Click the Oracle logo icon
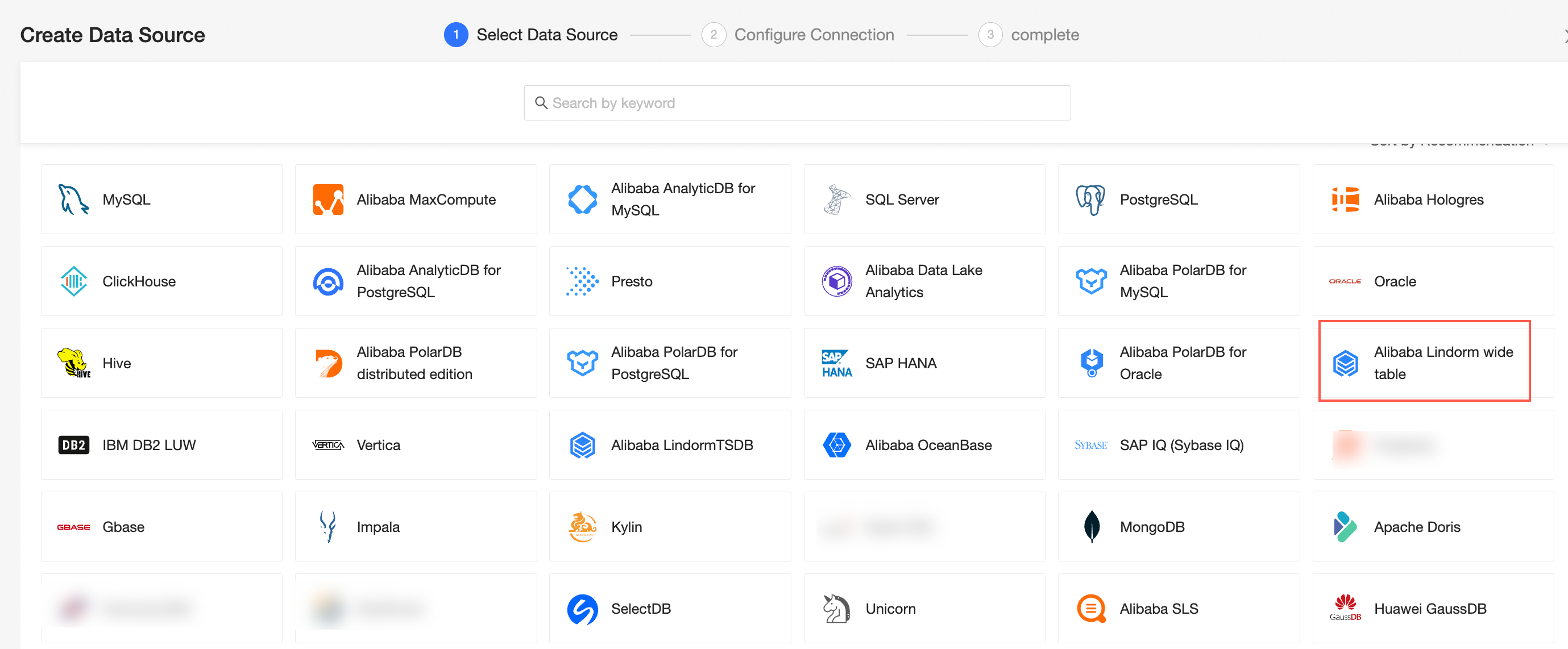The image size is (1568, 649). (1345, 281)
